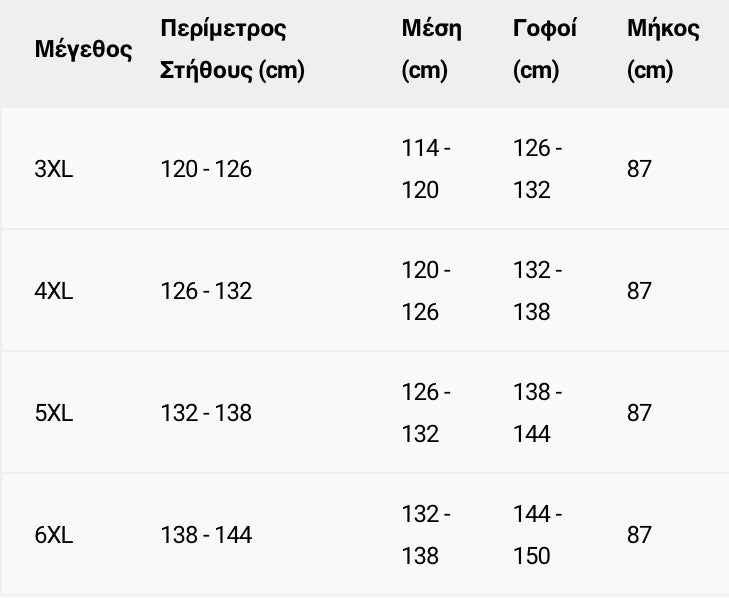This screenshot has width=729, height=598.
Task: Select the Περίμετρος Στήθους (cm) header
Action: [x=232, y=49]
